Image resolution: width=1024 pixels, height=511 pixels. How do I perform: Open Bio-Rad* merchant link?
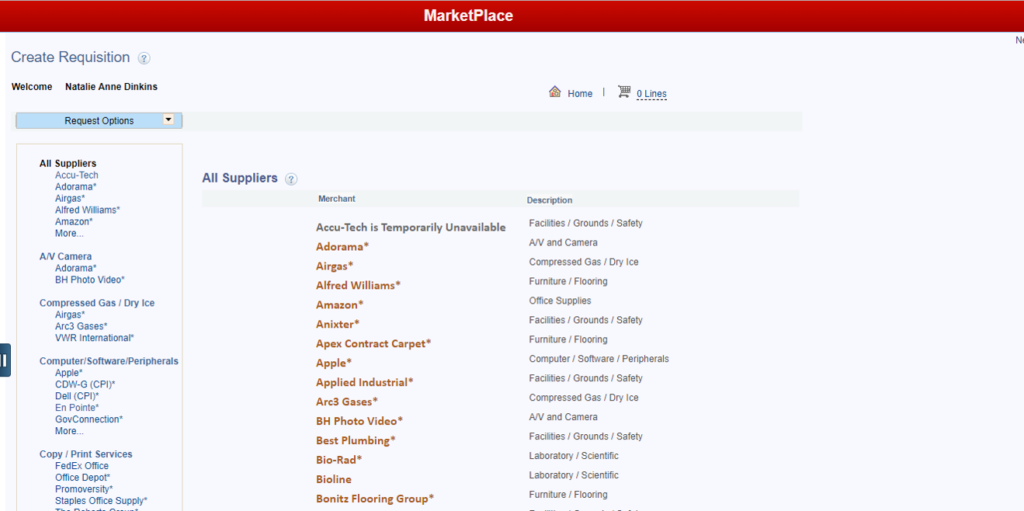tap(339, 459)
